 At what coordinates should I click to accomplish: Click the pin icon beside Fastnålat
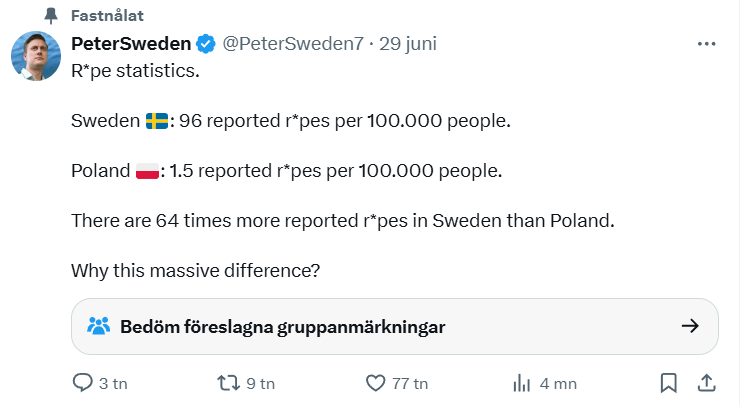(x=51, y=17)
